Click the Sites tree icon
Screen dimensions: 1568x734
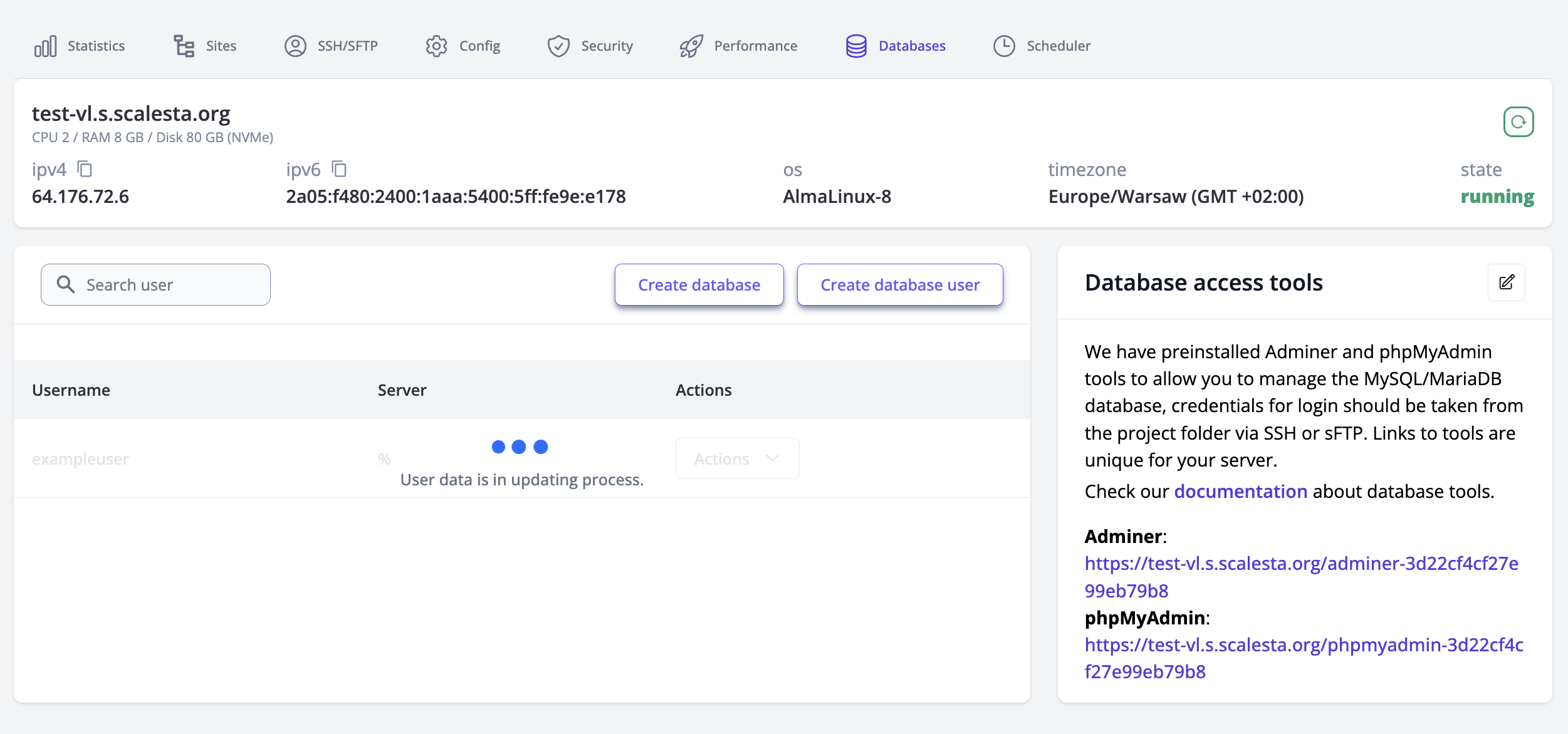[184, 46]
